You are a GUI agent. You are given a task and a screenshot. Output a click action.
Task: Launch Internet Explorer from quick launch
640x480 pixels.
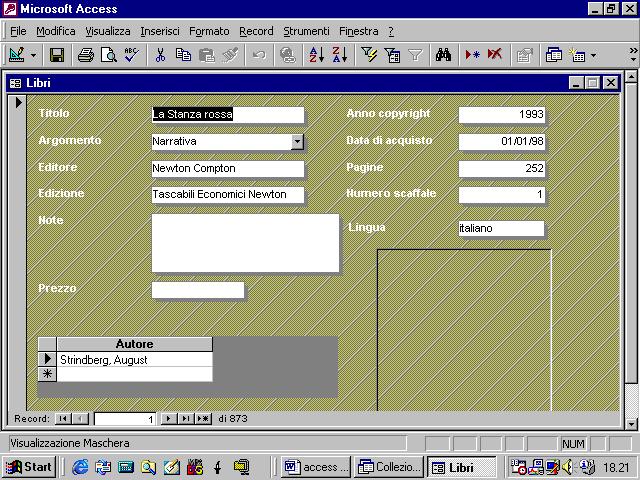pos(80,467)
